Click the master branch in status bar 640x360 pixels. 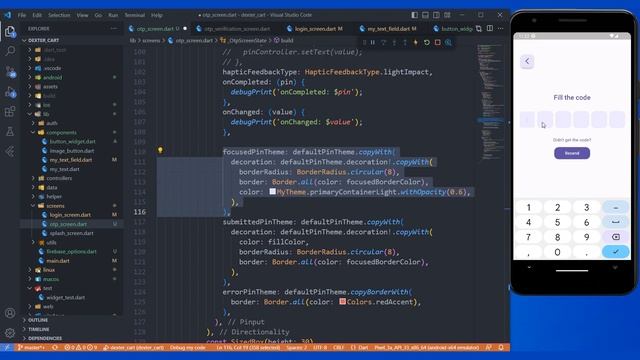coord(31,347)
